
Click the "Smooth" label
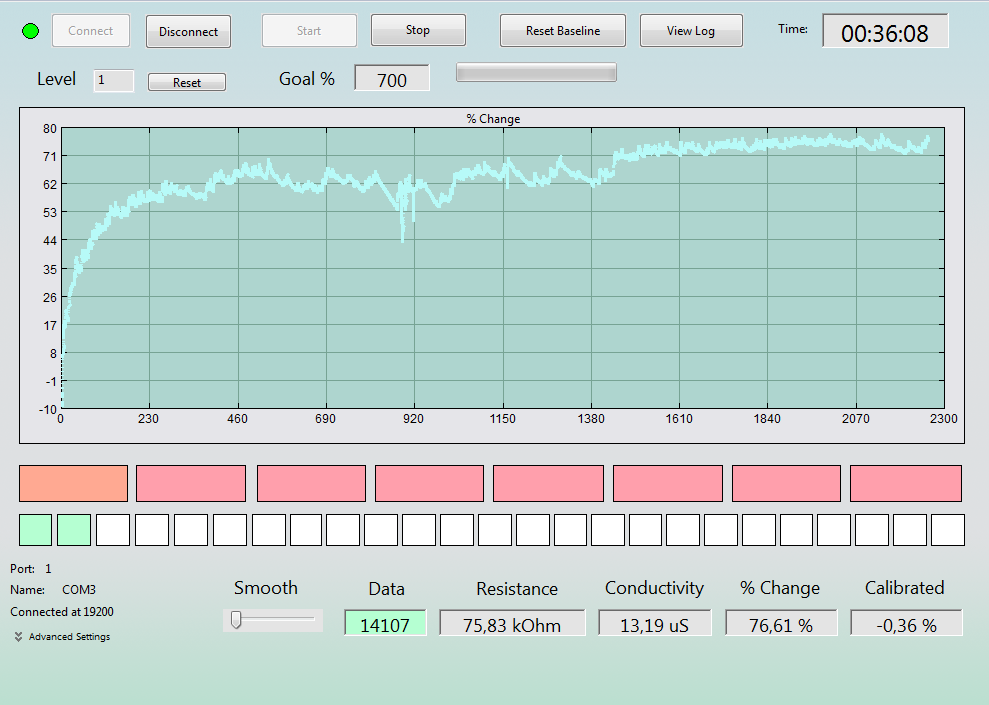tap(266, 588)
